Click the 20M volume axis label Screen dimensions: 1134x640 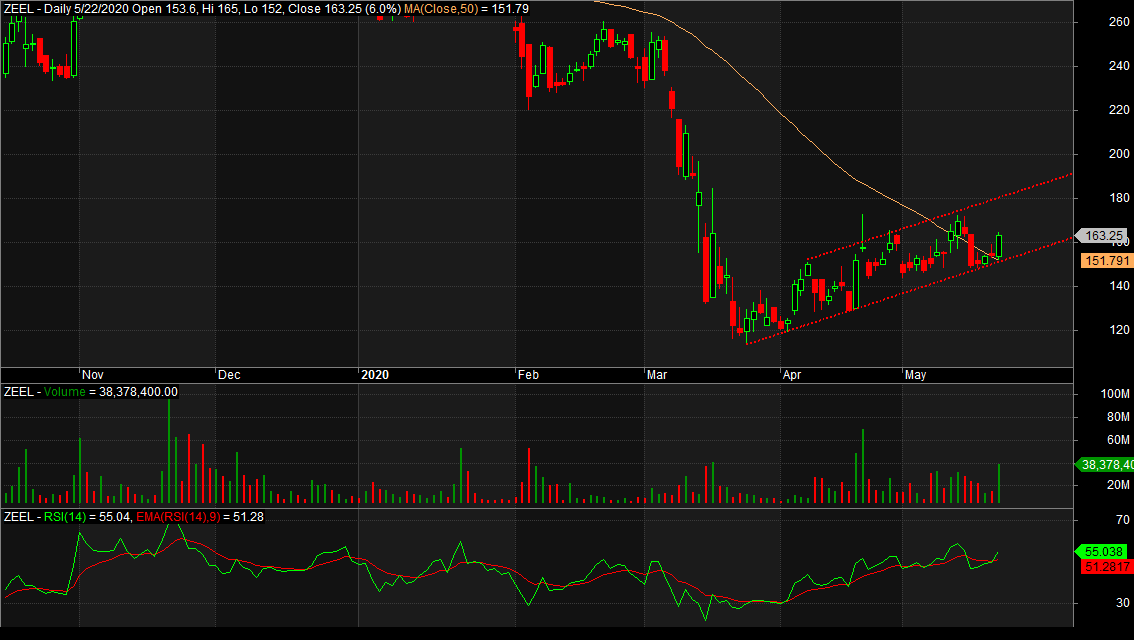point(1117,485)
